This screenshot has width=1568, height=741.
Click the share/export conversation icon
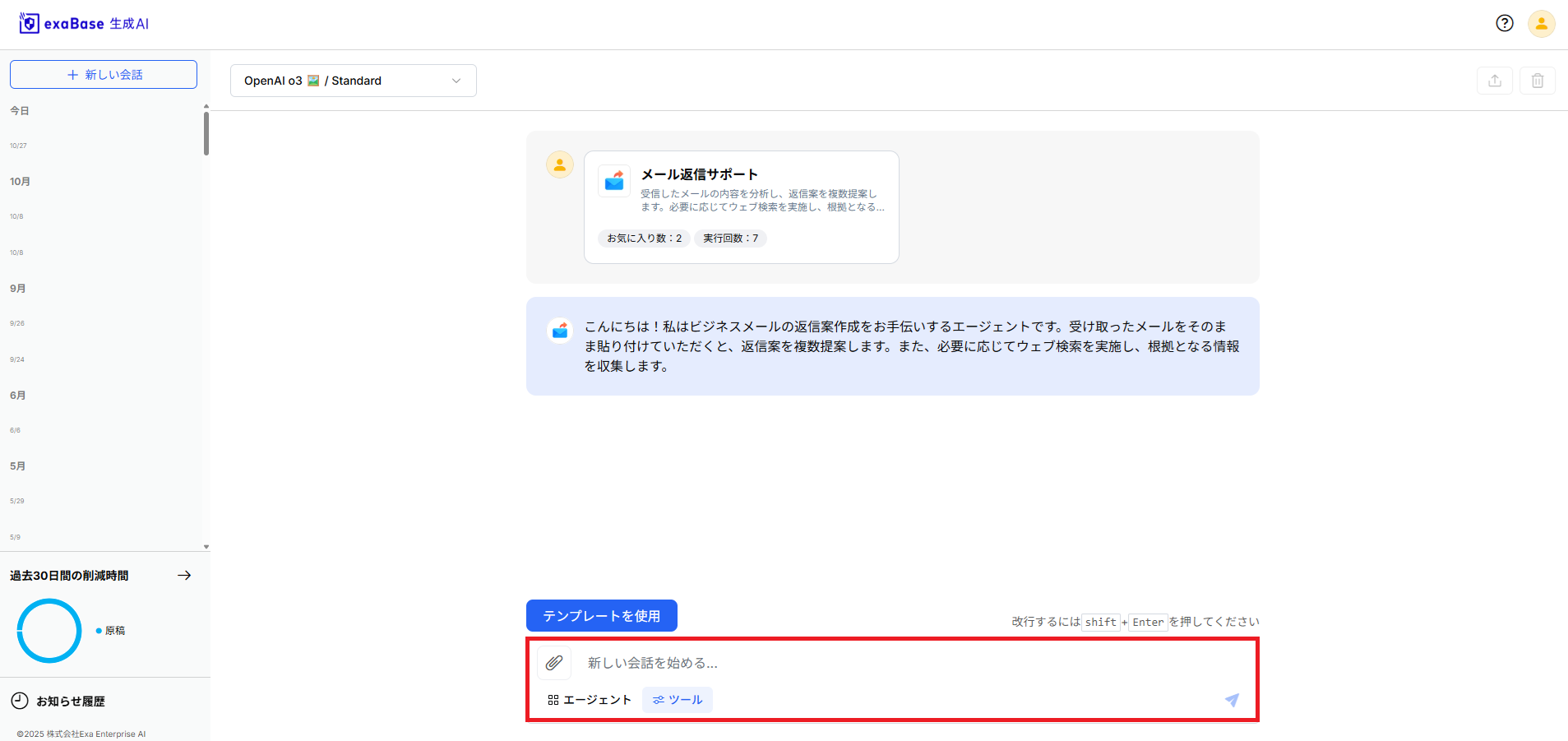[x=1494, y=81]
